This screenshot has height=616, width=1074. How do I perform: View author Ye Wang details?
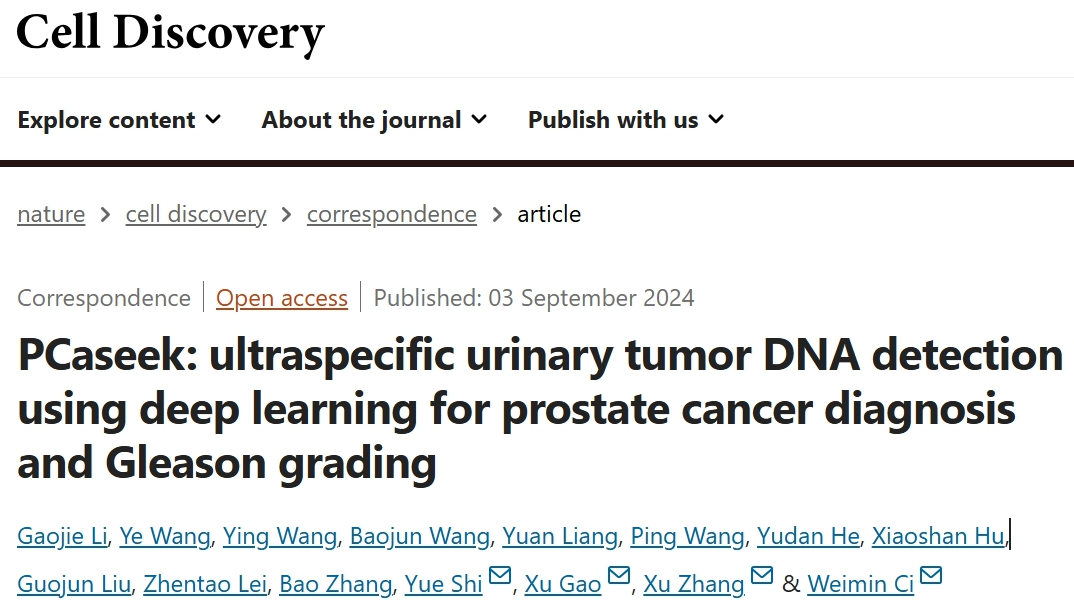click(x=165, y=536)
